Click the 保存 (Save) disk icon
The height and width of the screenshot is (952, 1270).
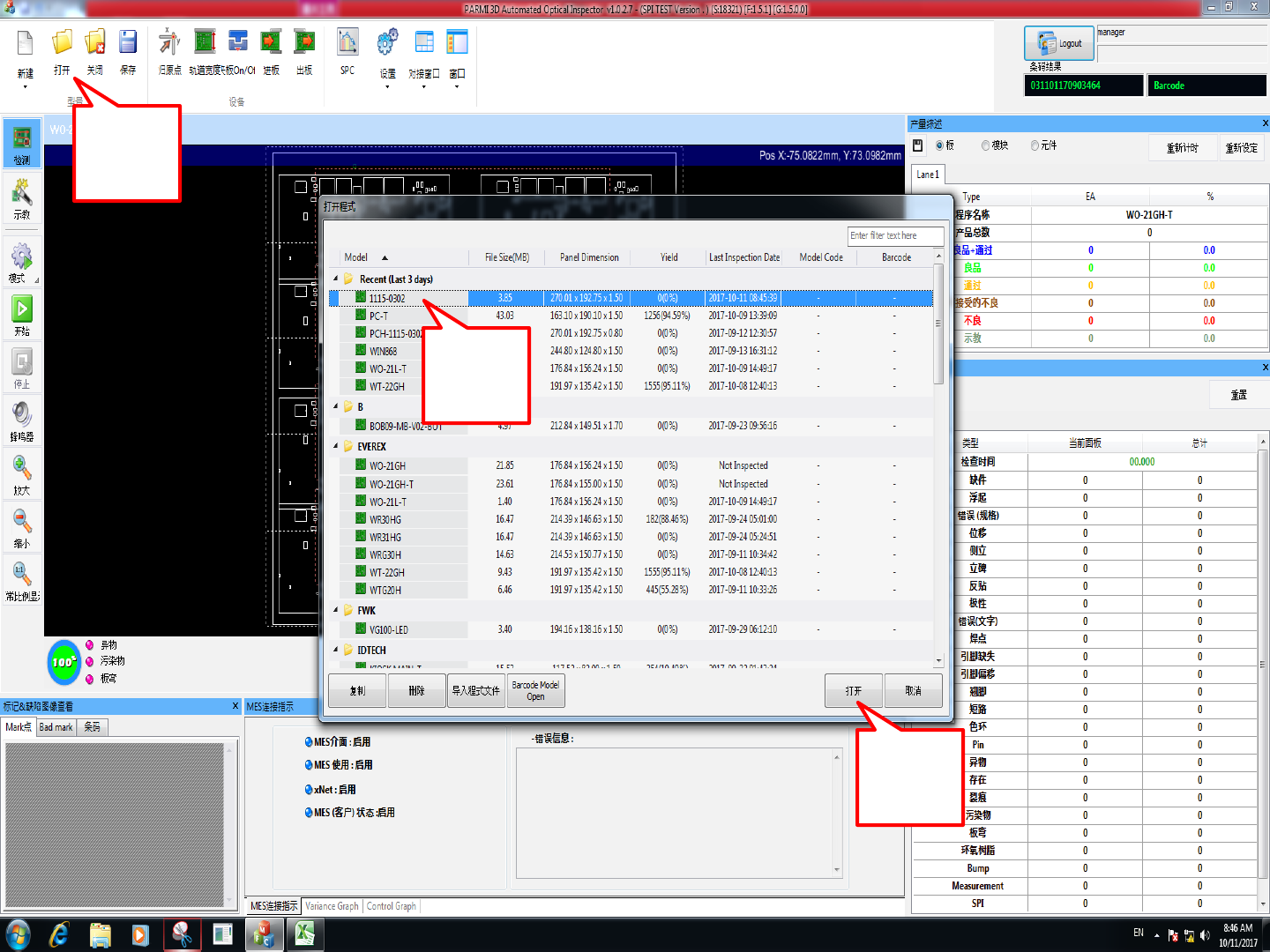pyautogui.click(x=128, y=44)
